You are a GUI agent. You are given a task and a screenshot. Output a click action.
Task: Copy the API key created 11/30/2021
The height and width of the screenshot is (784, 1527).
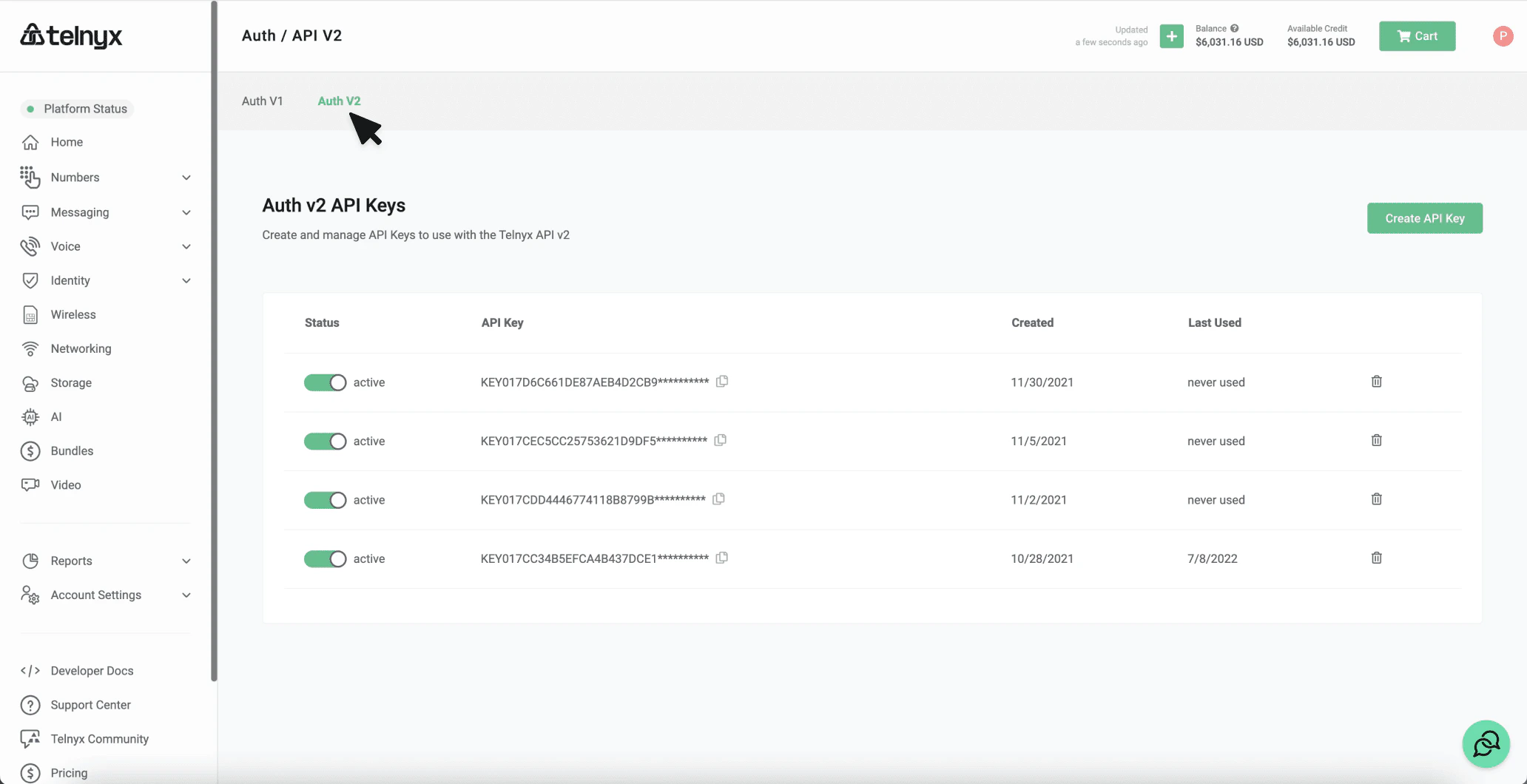722,382
